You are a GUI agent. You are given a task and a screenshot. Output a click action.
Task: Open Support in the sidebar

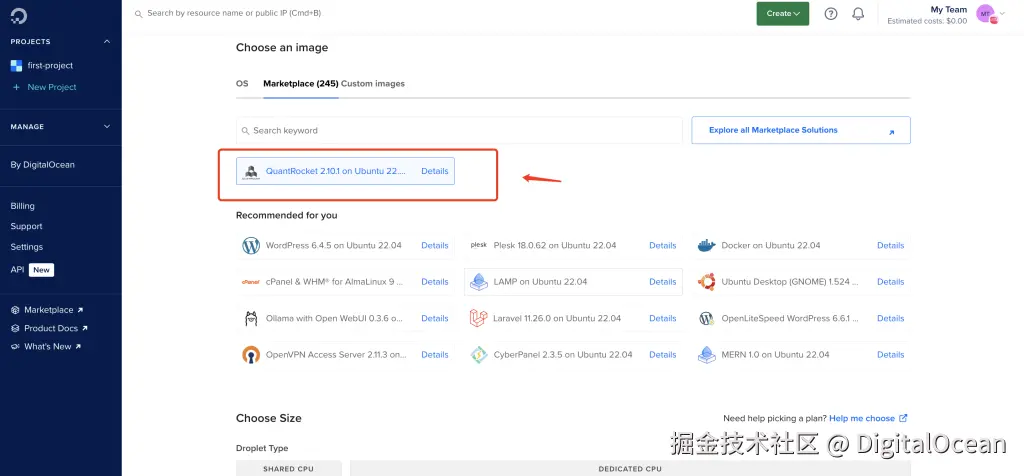point(26,227)
